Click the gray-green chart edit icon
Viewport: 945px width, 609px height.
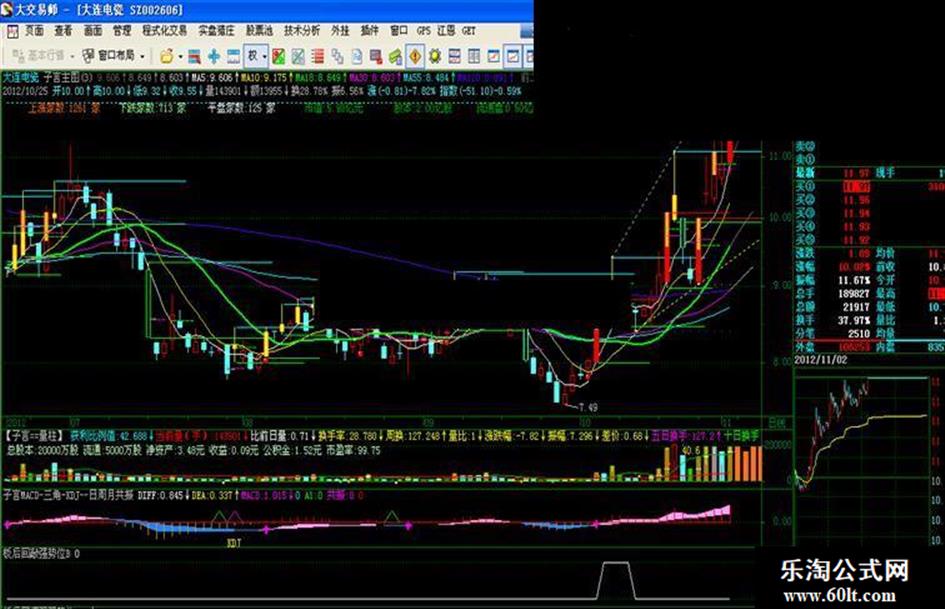pyautogui.click(x=298, y=57)
